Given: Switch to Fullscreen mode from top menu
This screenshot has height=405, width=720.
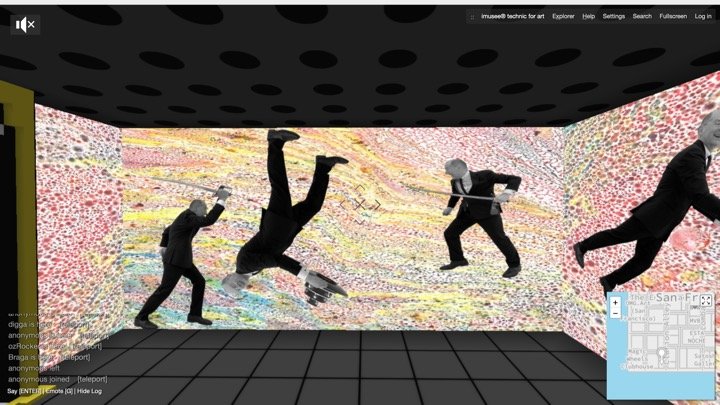Looking at the screenshot, I should [673, 16].
